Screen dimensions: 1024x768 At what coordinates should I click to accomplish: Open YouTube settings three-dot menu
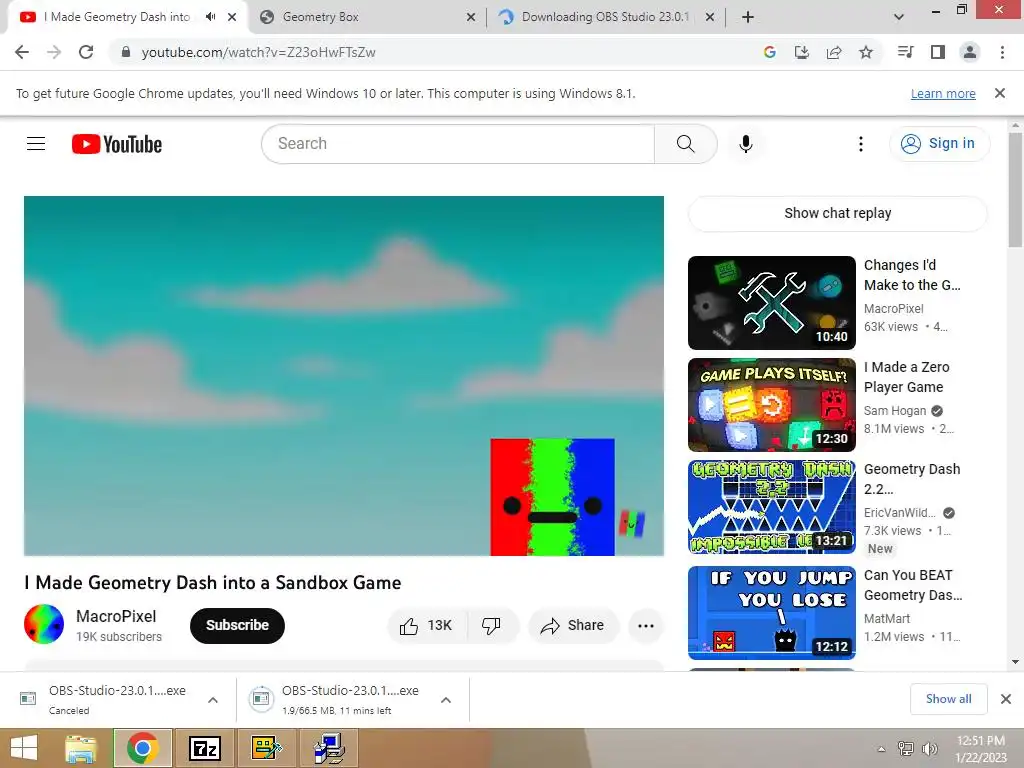861,144
